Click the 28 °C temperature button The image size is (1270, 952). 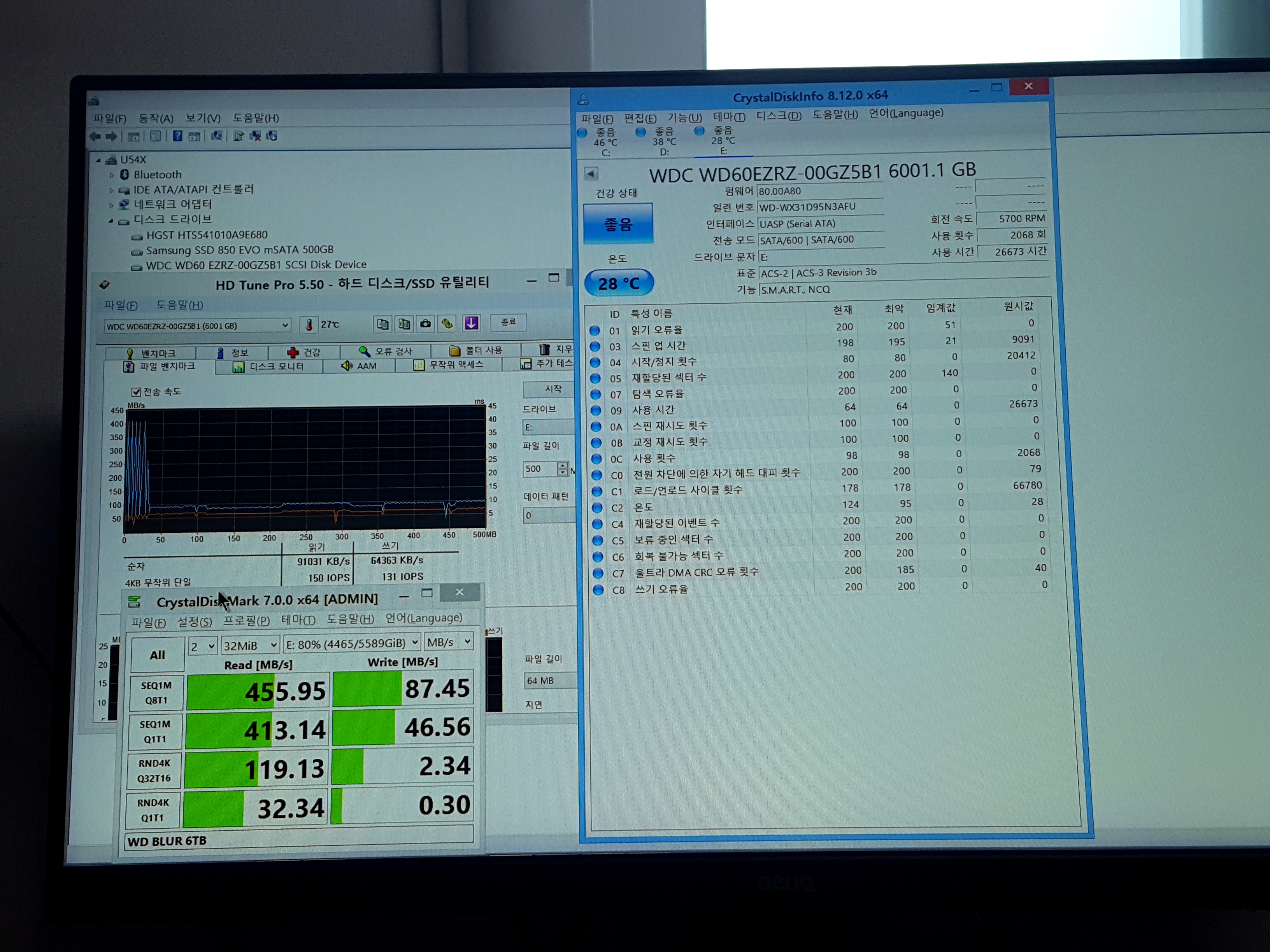click(619, 283)
